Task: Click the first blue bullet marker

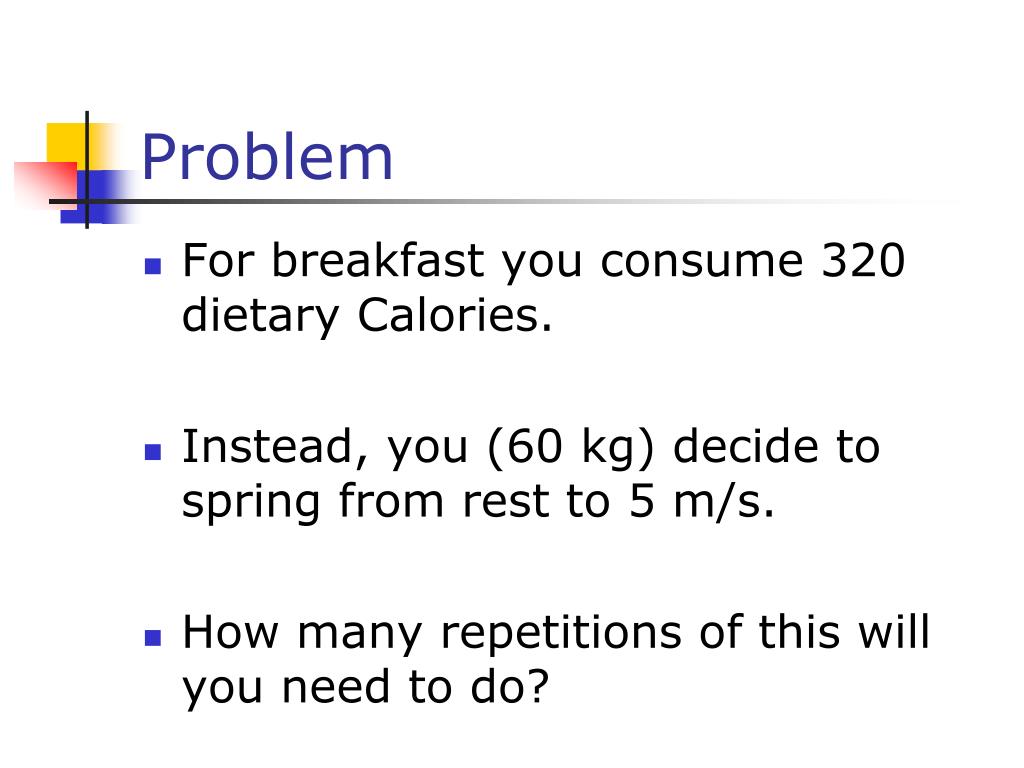Action: click(153, 266)
